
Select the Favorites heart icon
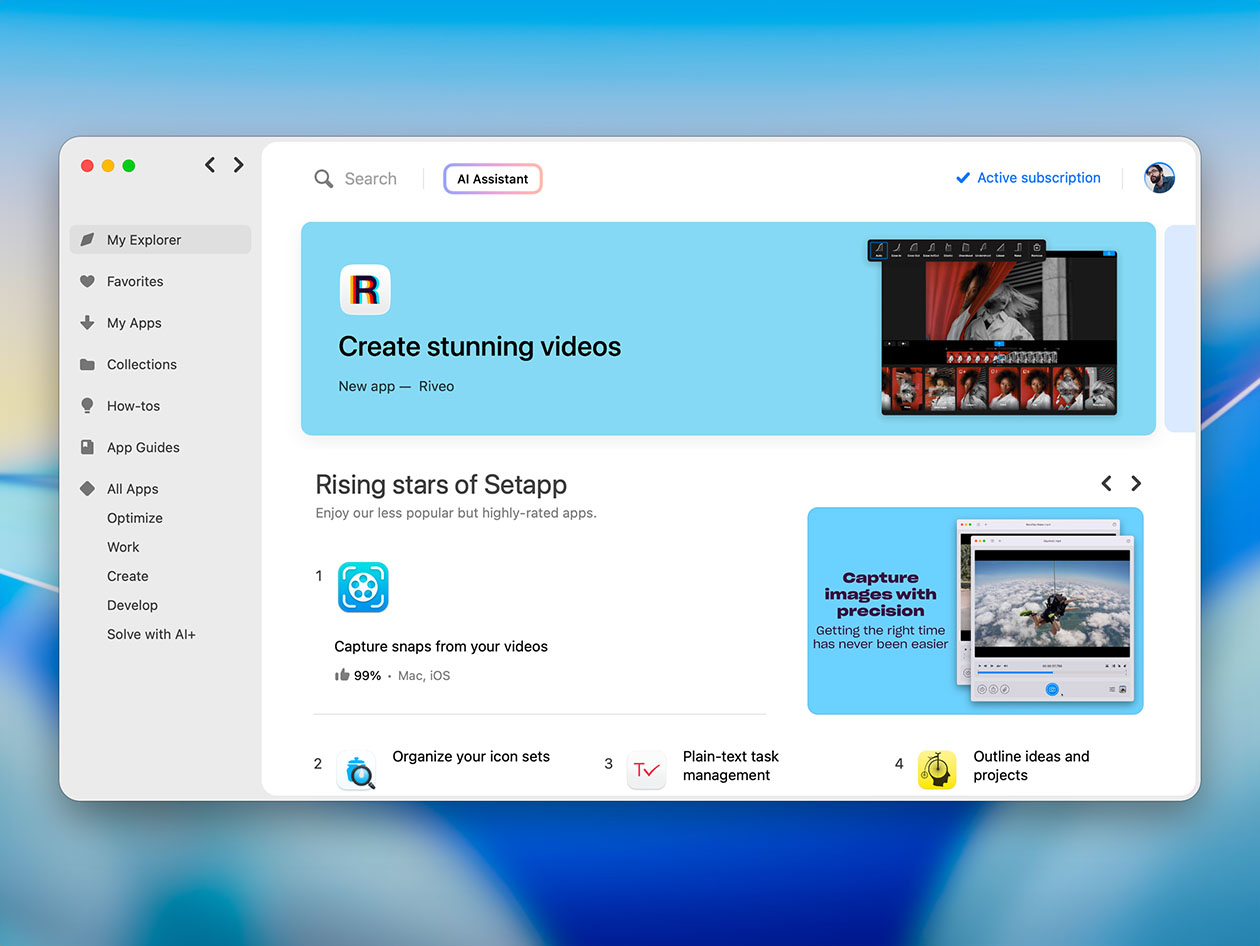(x=88, y=281)
